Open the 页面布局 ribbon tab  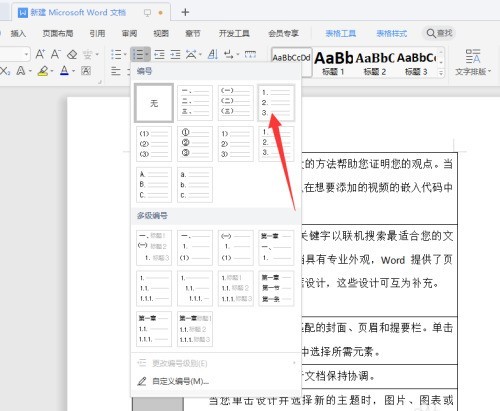point(58,33)
